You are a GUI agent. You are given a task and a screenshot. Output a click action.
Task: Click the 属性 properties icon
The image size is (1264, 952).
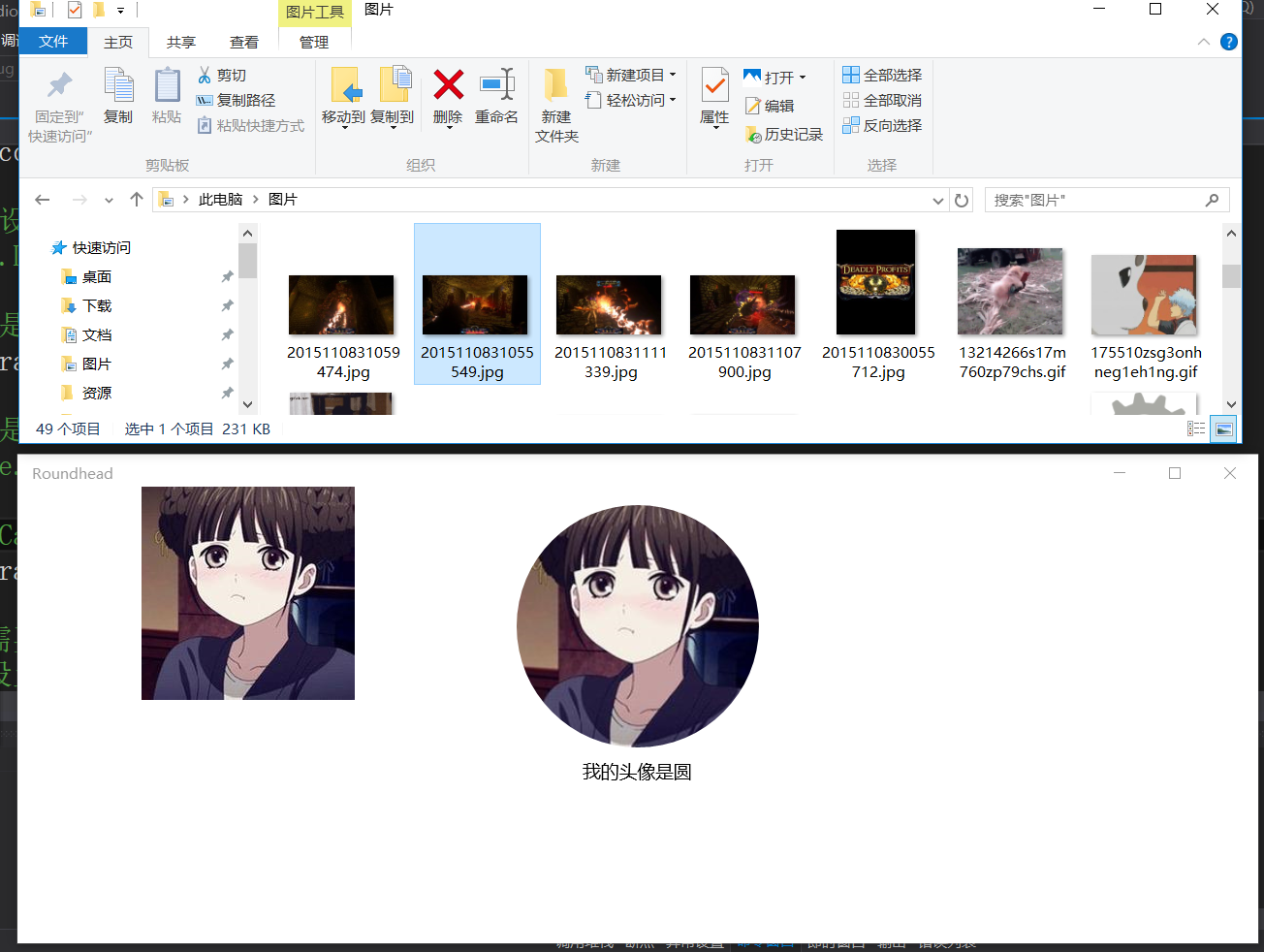[x=714, y=85]
